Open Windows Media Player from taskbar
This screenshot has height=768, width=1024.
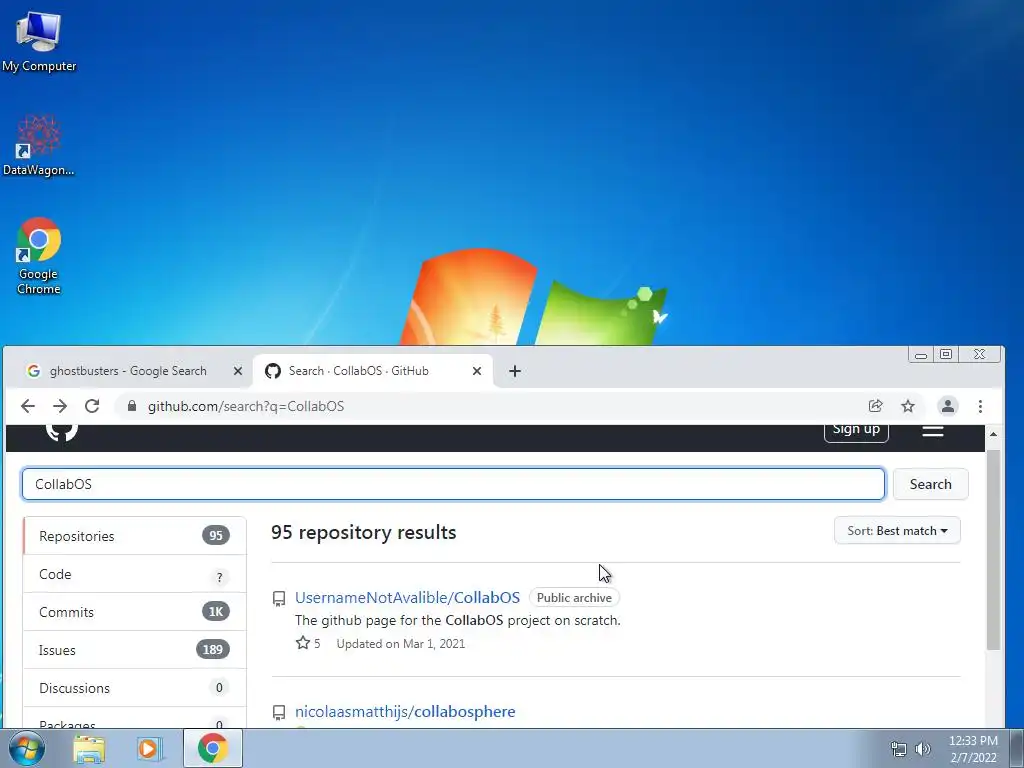click(148, 748)
